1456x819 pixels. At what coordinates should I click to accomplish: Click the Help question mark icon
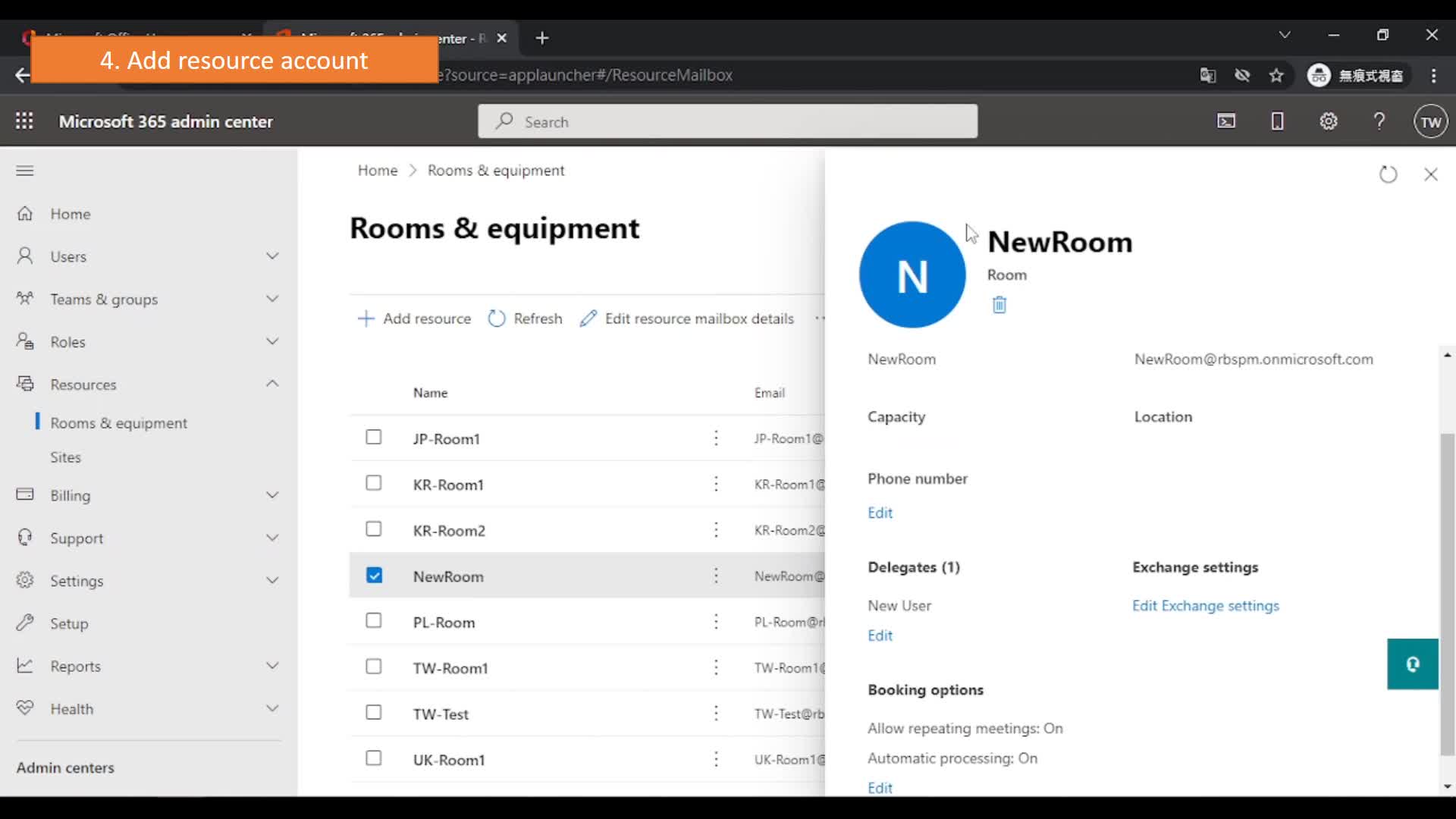pyautogui.click(x=1380, y=122)
